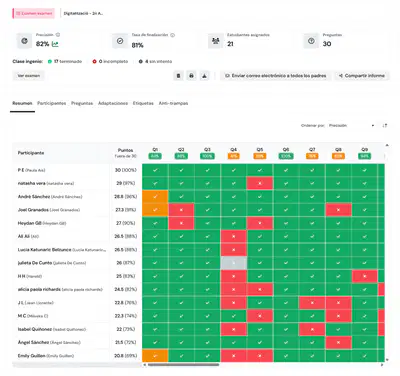This screenshot has height=376, width=400.
Task: Open the Preguntas tab
Action: [82, 103]
